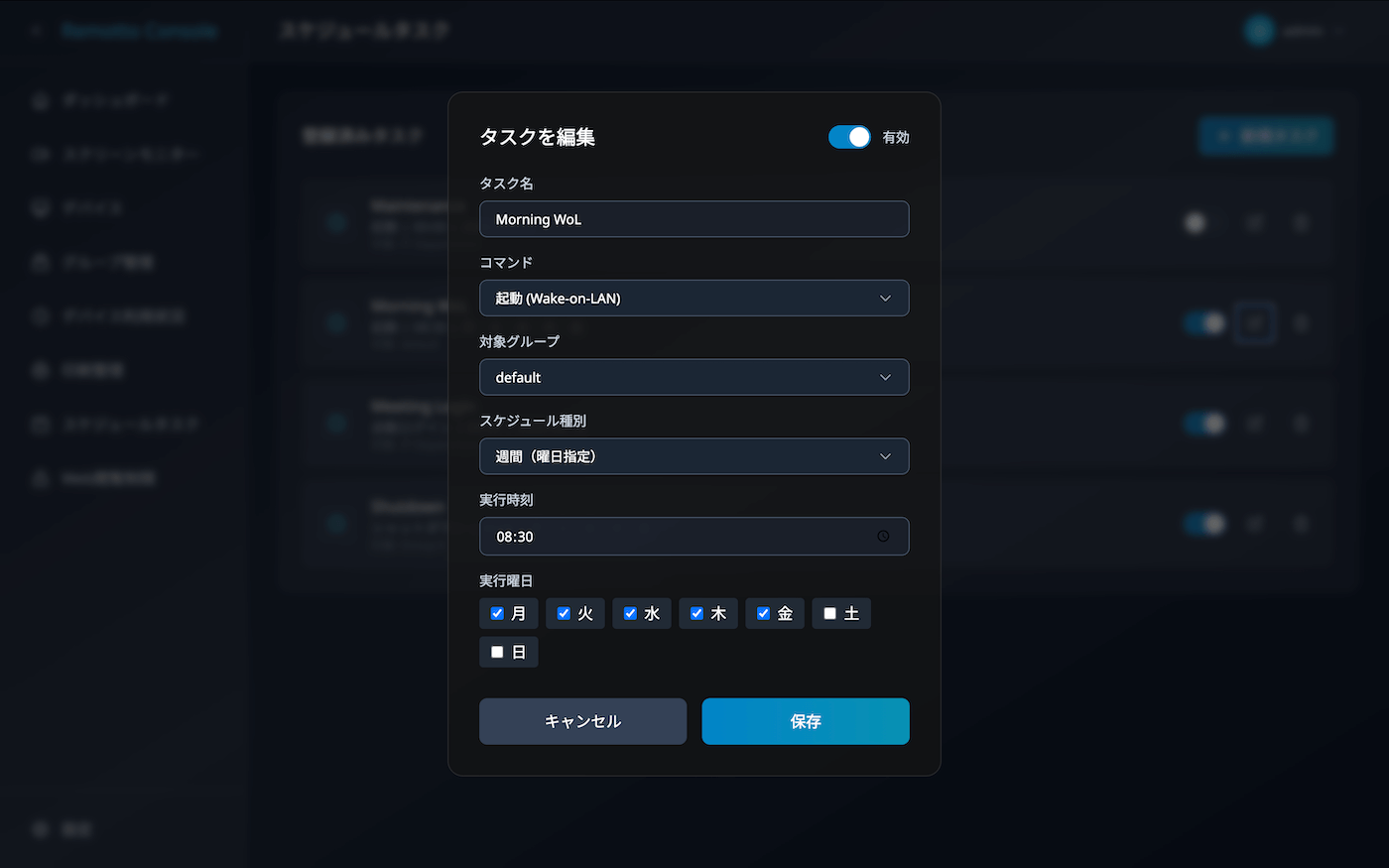Focus the タスク名 field containing Morning WoL
The width and height of the screenshot is (1389, 868).
click(x=694, y=219)
